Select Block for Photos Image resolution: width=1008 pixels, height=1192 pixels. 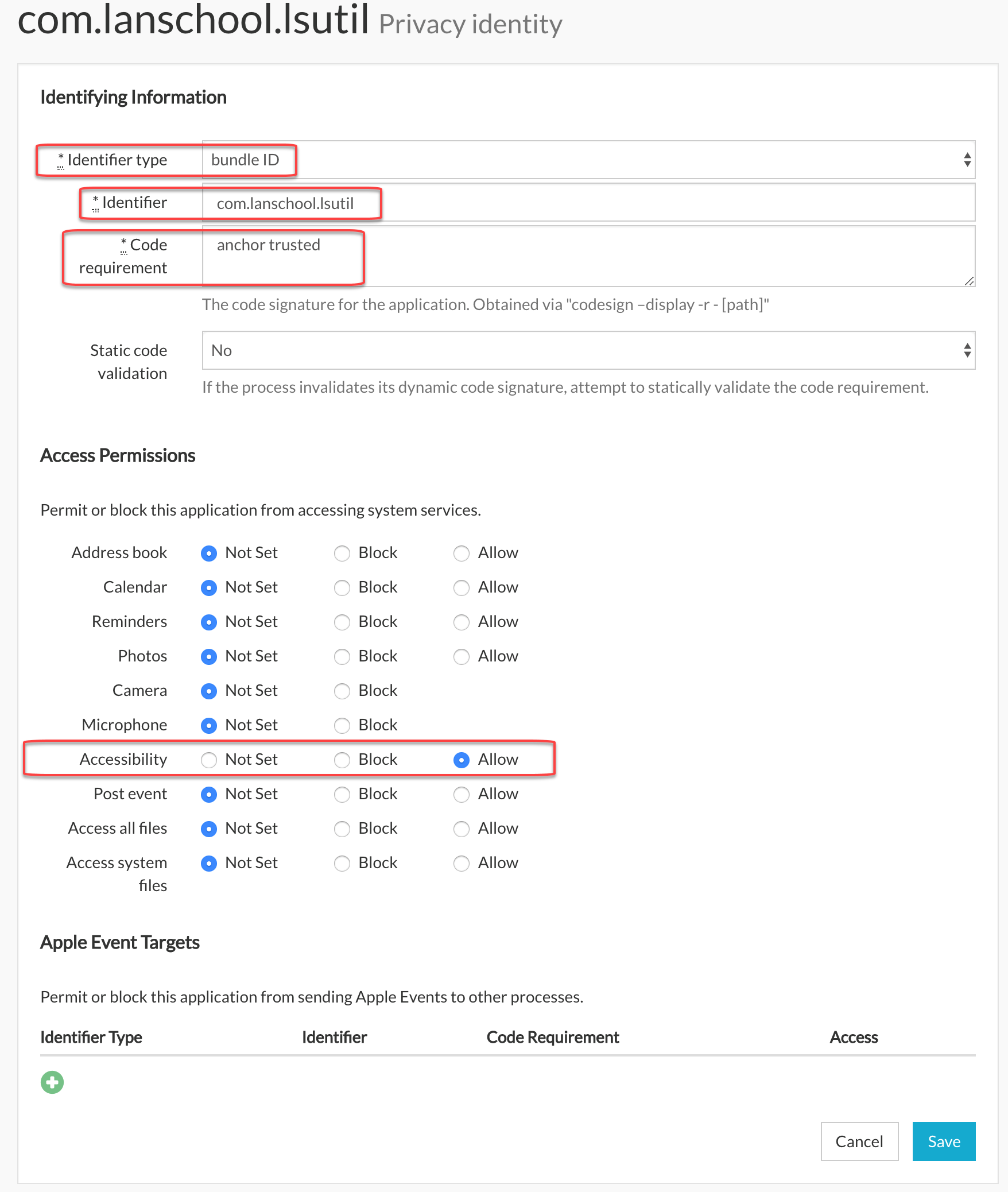click(342, 656)
